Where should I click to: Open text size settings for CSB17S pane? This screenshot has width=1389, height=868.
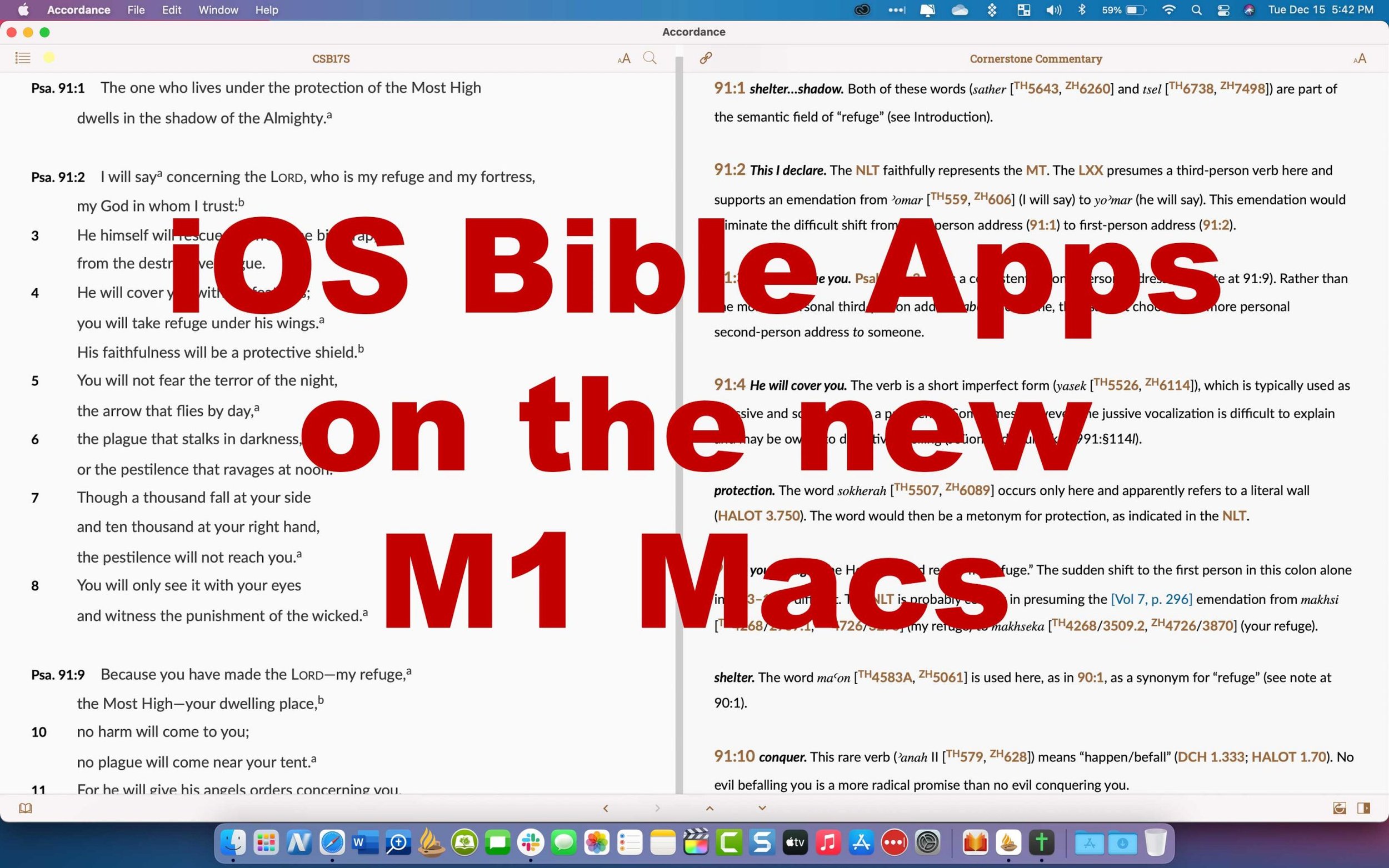pos(623,58)
